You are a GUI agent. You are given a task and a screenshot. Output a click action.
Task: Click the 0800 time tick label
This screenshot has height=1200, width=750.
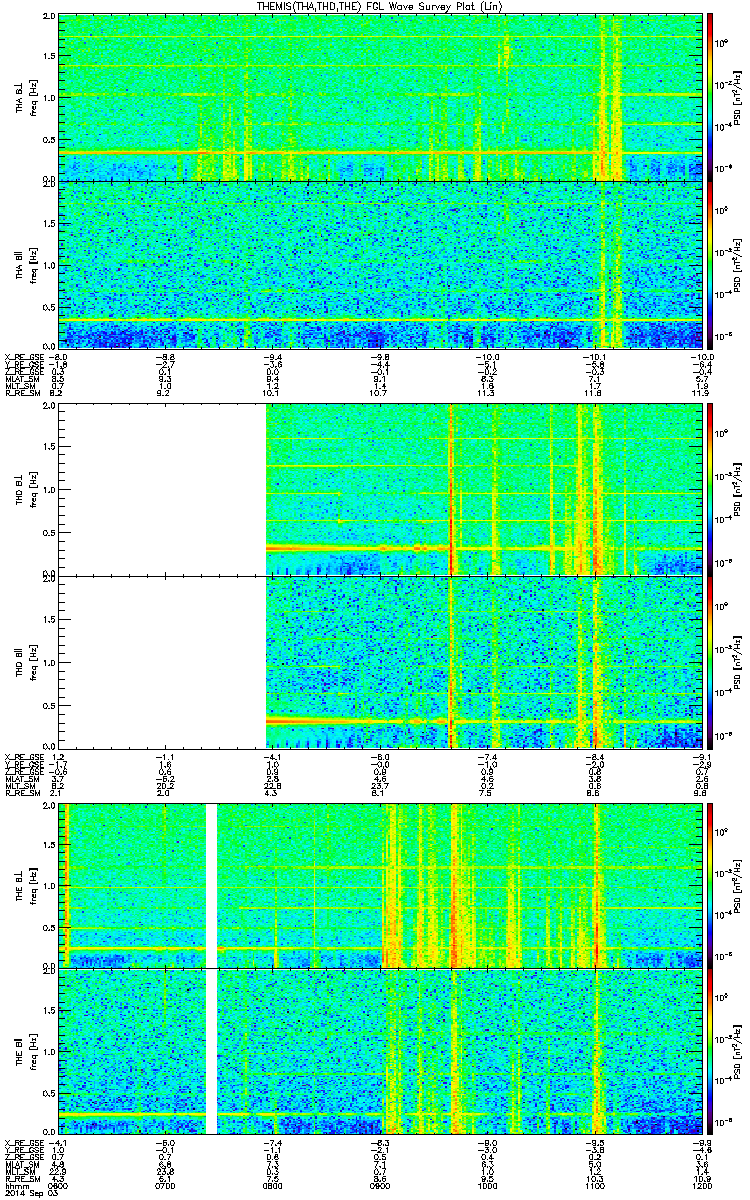tap(272, 1185)
